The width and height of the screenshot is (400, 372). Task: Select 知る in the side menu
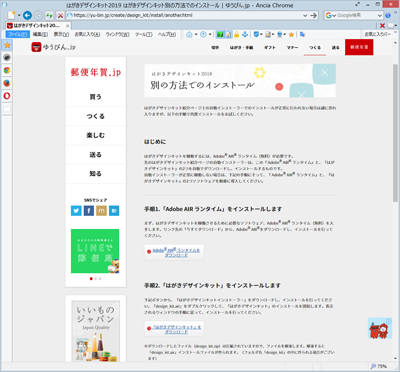[96, 174]
